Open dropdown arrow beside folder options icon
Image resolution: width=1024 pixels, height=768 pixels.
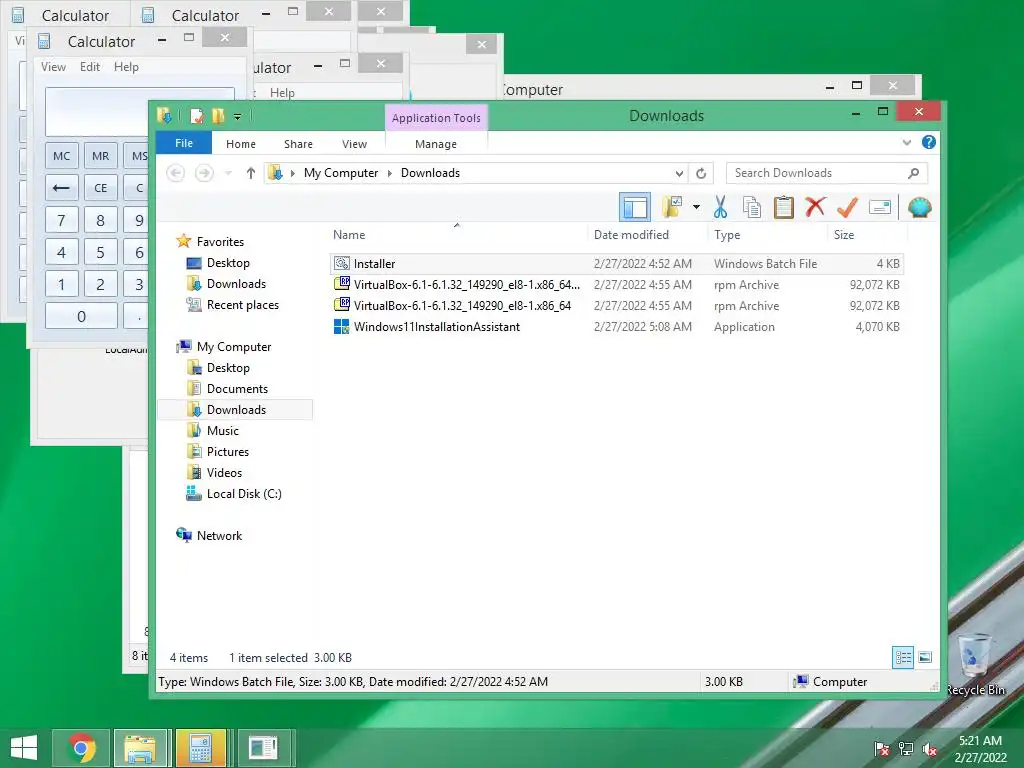pyautogui.click(x=696, y=208)
